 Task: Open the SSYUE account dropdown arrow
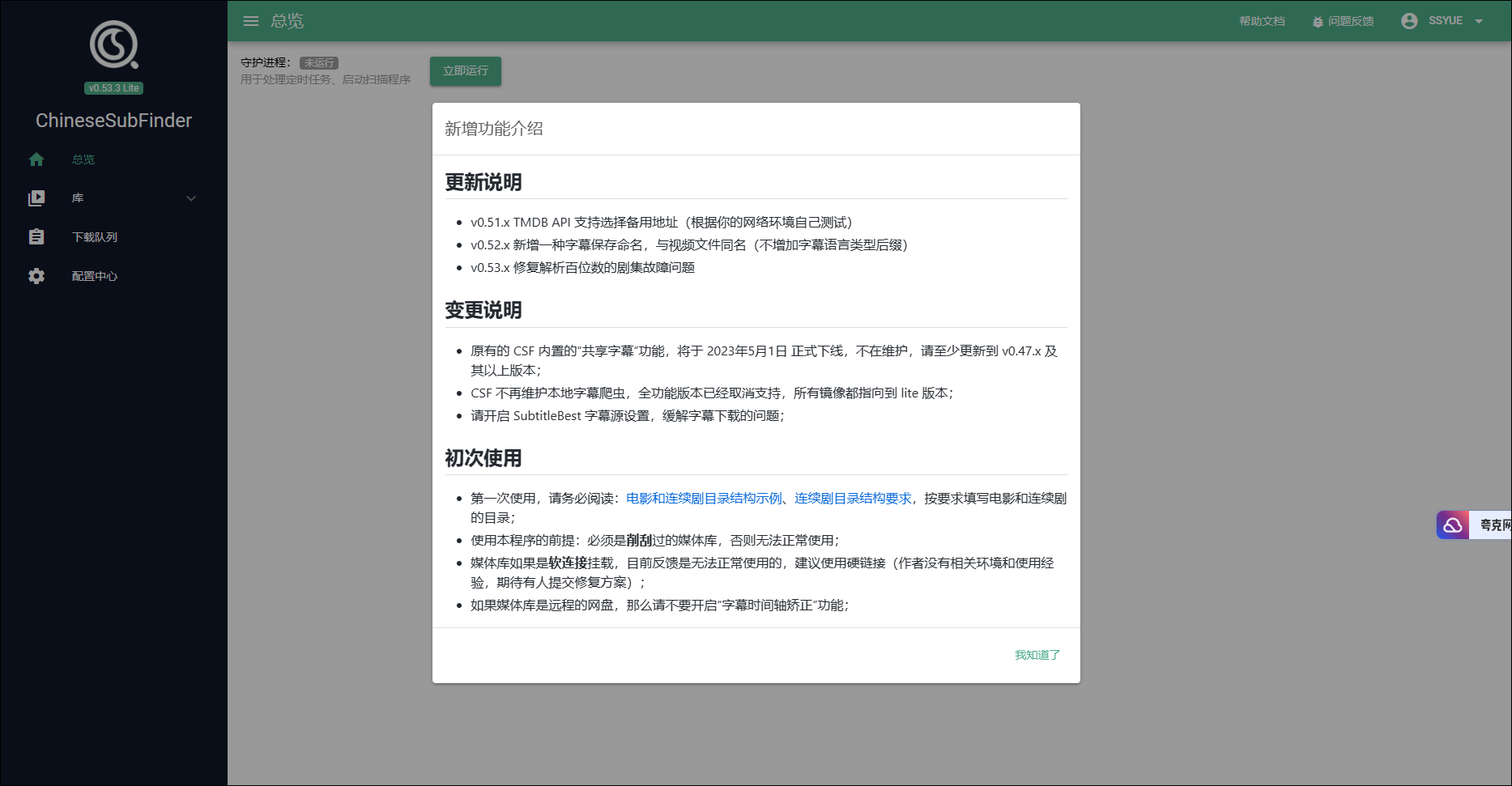coord(1479,22)
